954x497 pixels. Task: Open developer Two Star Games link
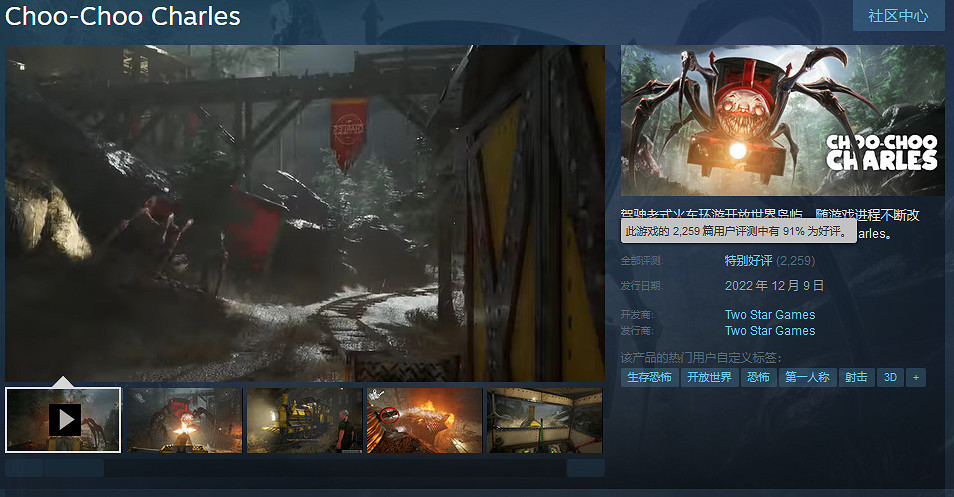pos(769,315)
